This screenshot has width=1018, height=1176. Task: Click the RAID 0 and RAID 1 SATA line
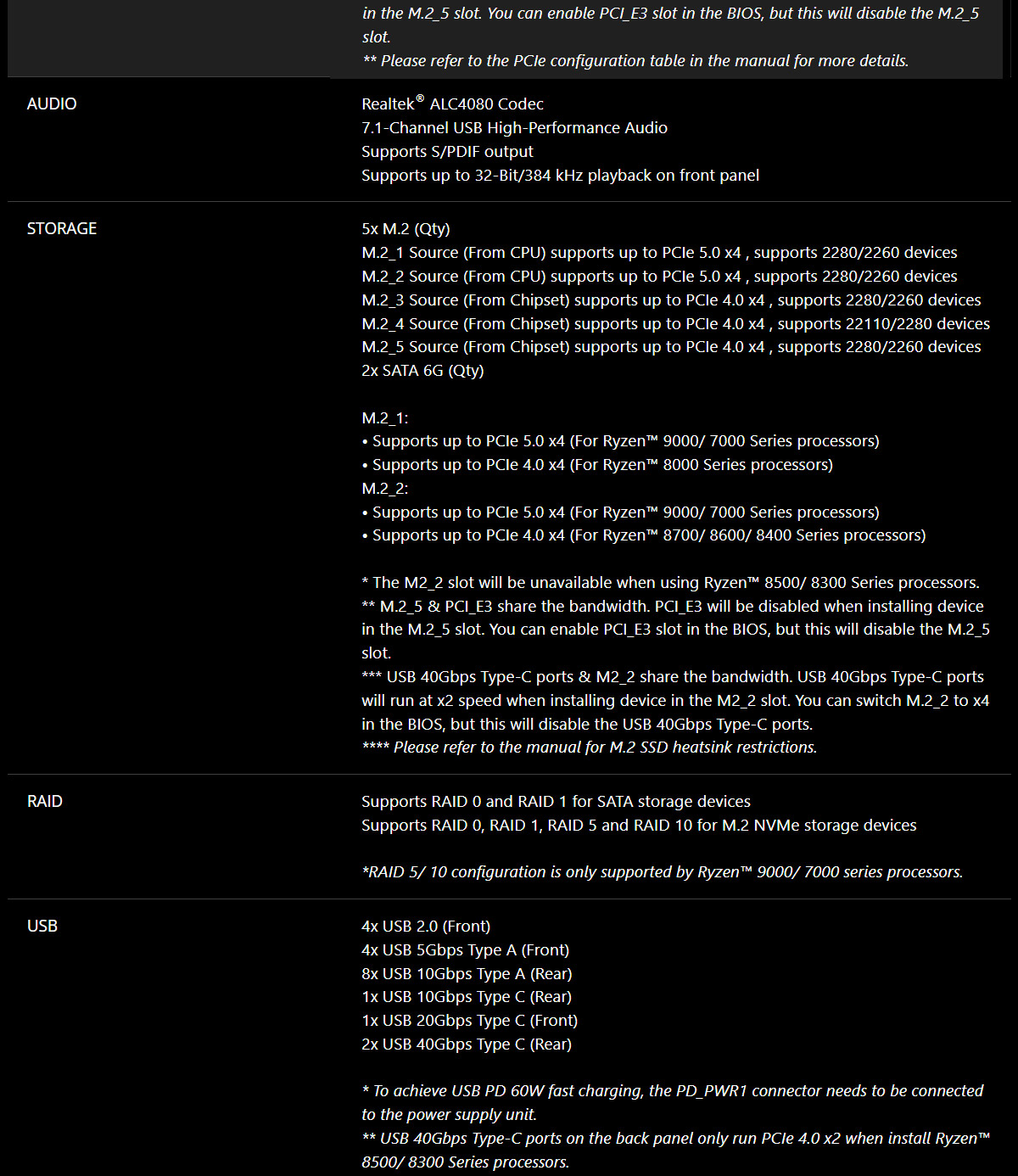coord(556,802)
